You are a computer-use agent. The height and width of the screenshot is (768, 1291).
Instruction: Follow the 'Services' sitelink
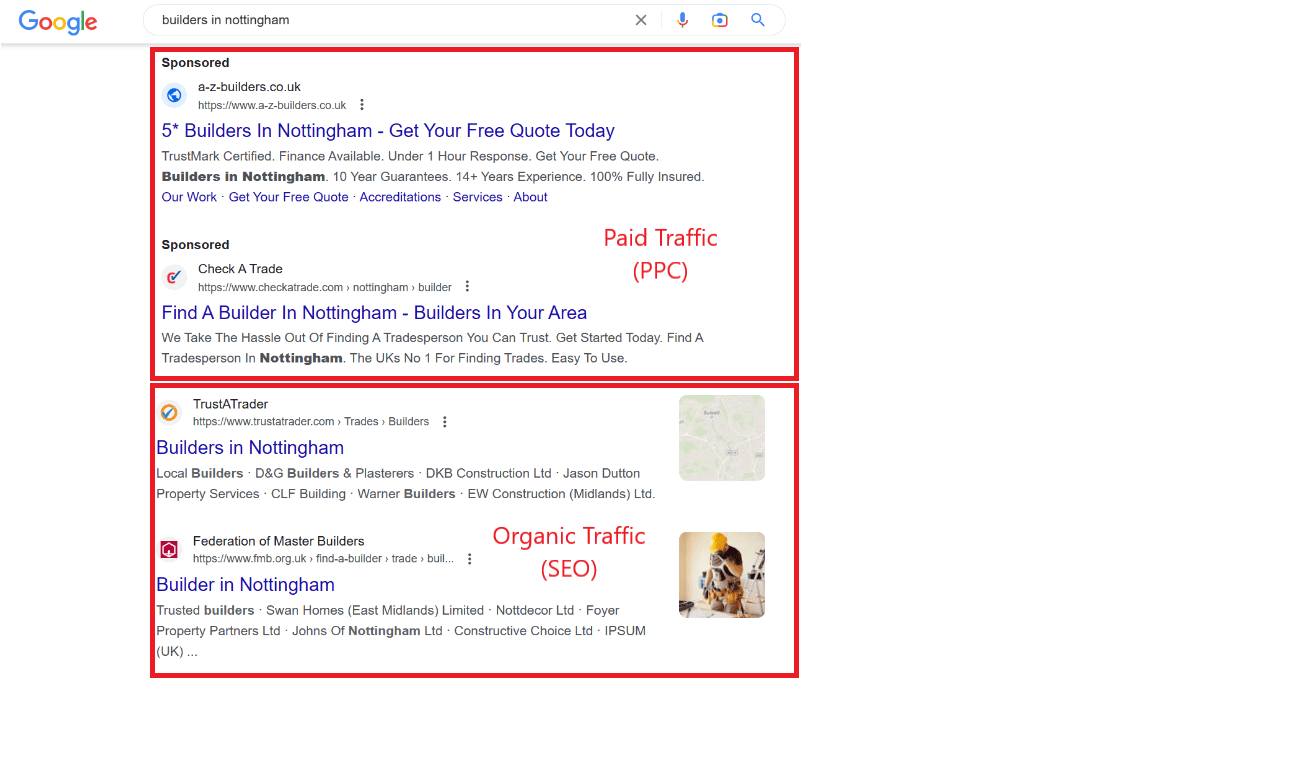(478, 197)
